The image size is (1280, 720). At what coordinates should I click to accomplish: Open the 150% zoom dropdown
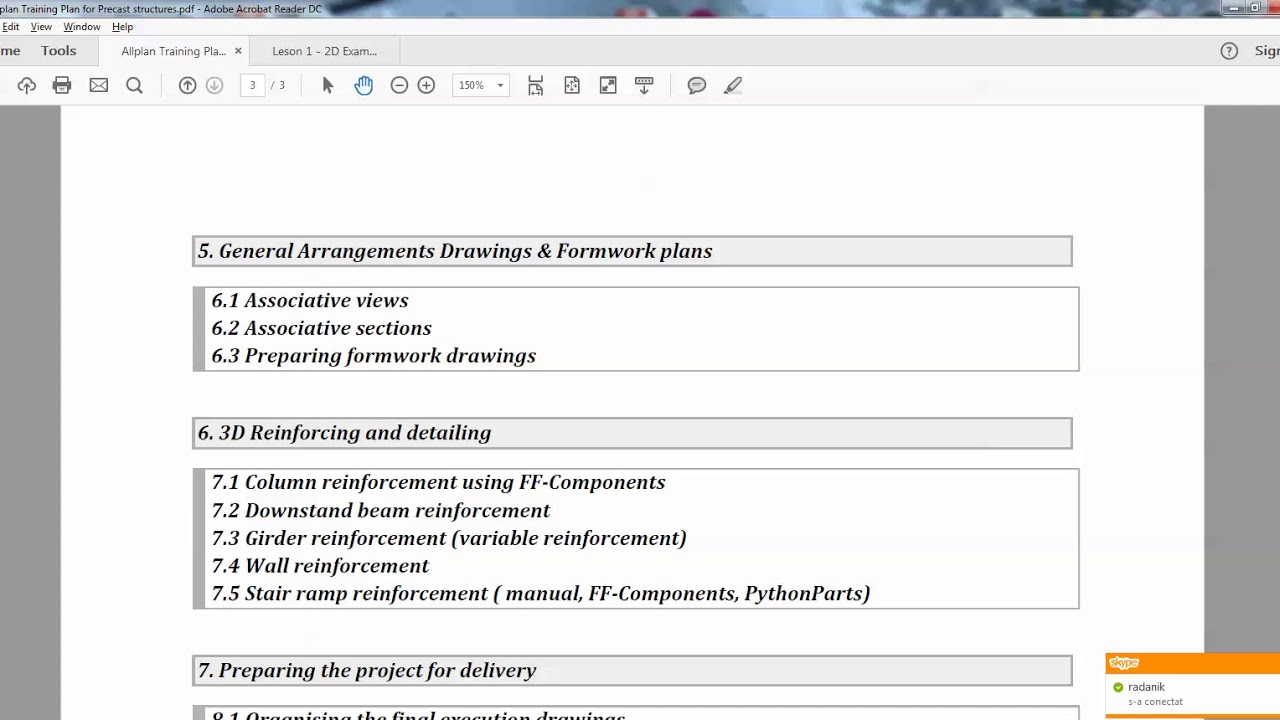pos(481,86)
